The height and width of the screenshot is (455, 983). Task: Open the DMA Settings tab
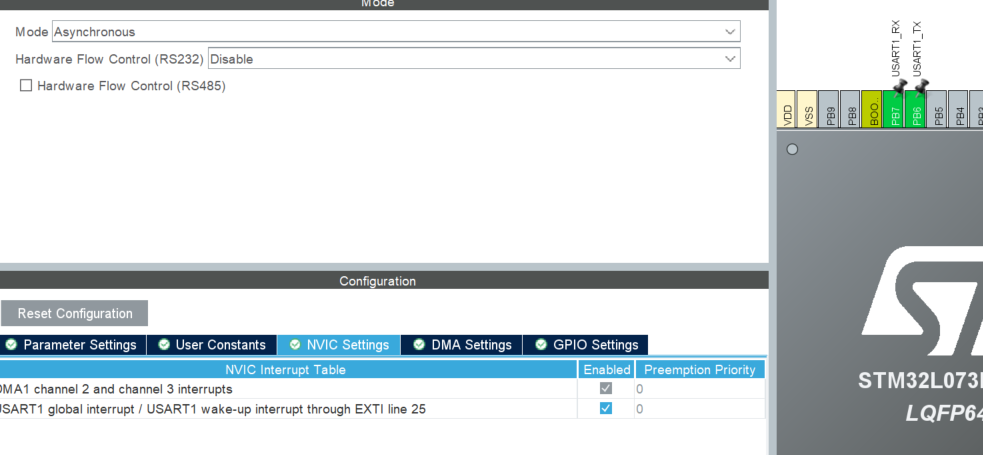pos(462,345)
